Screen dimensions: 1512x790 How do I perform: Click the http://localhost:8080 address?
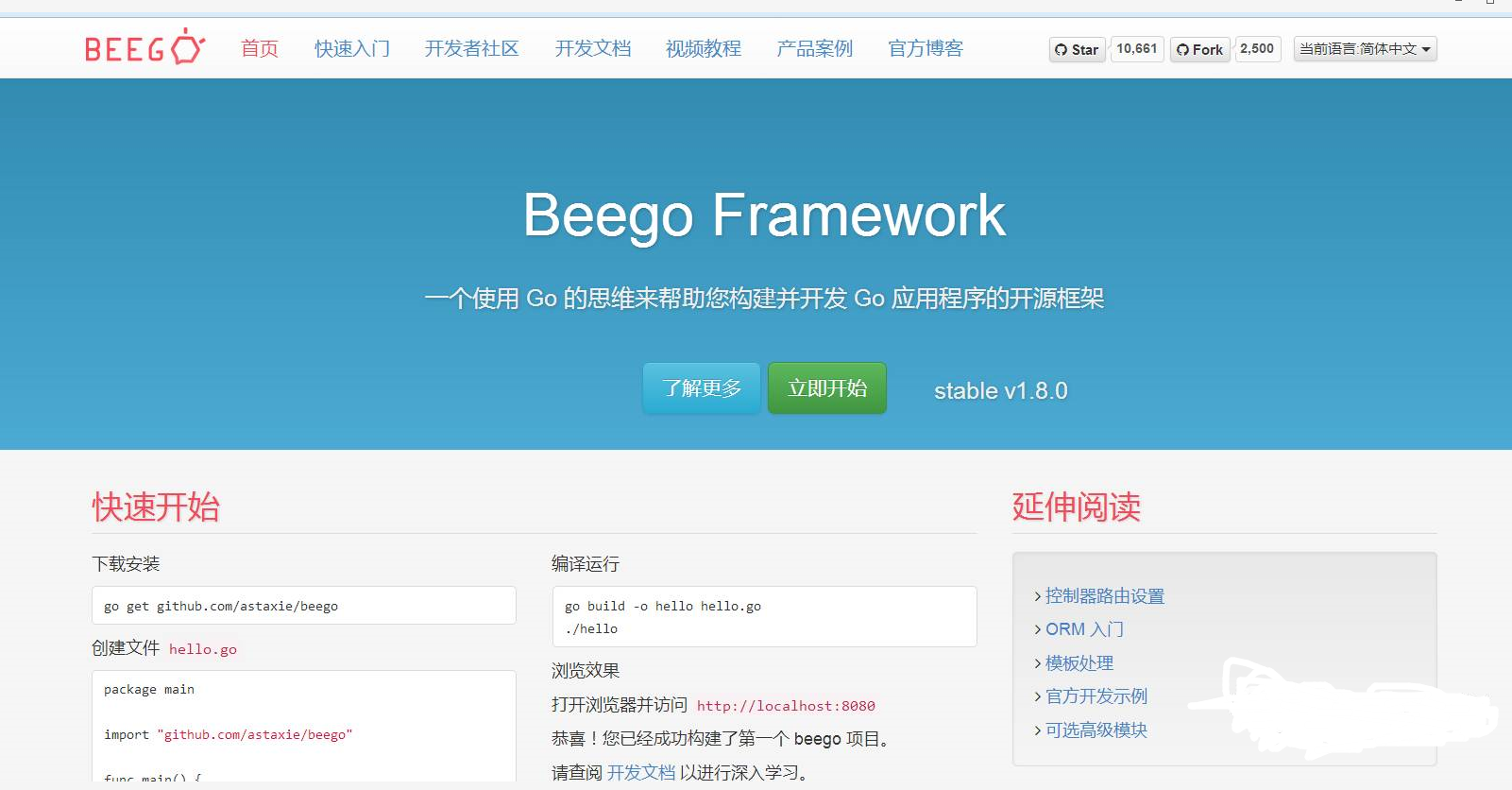click(786, 706)
